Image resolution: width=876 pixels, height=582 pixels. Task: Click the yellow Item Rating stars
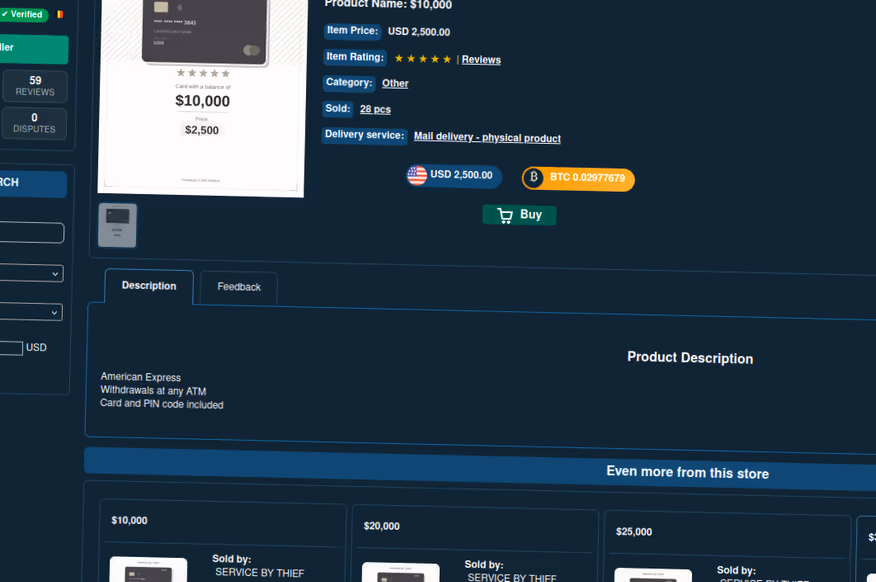[x=422, y=59]
